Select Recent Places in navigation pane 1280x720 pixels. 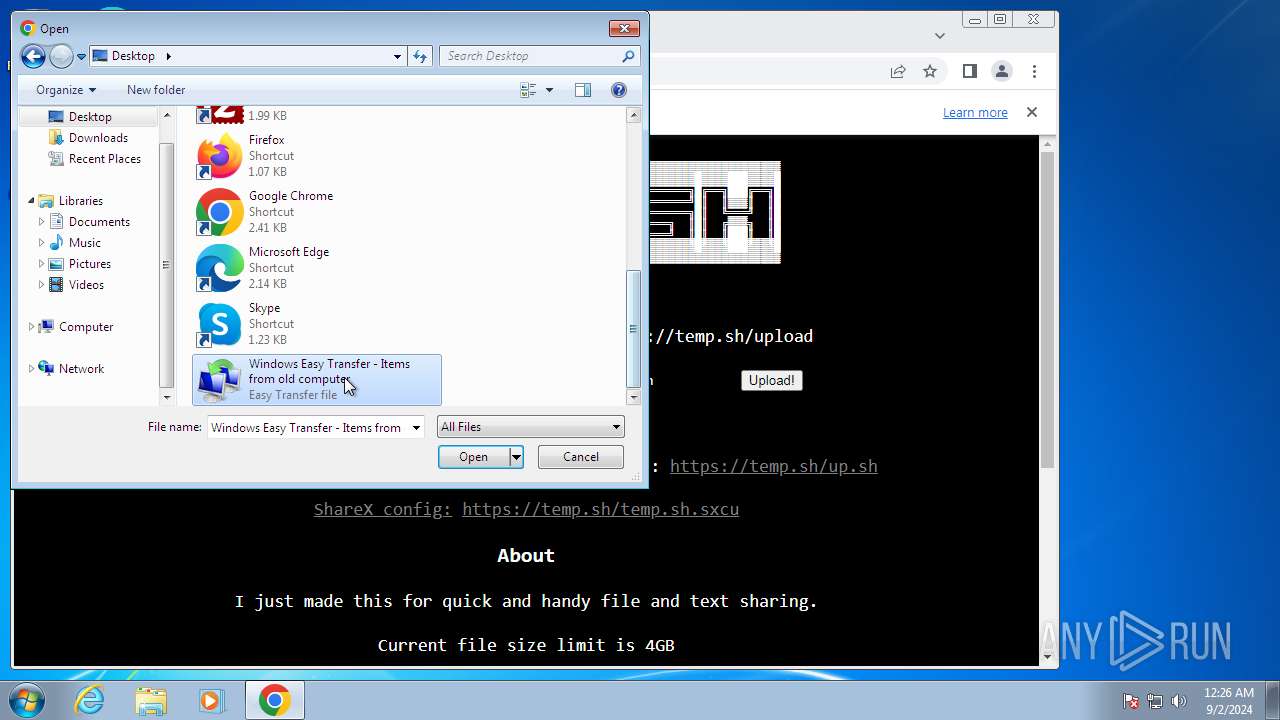coord(104,159)
